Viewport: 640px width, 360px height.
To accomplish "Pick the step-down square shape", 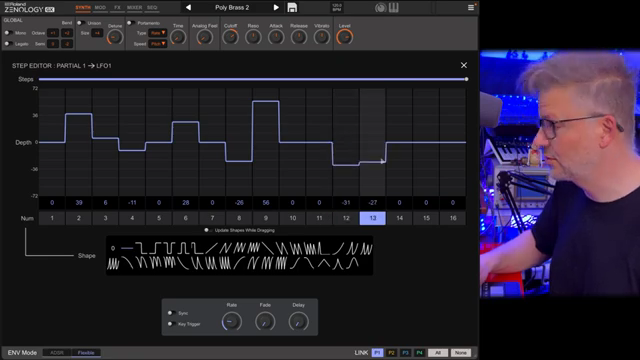I will click(x=141, y=248).
